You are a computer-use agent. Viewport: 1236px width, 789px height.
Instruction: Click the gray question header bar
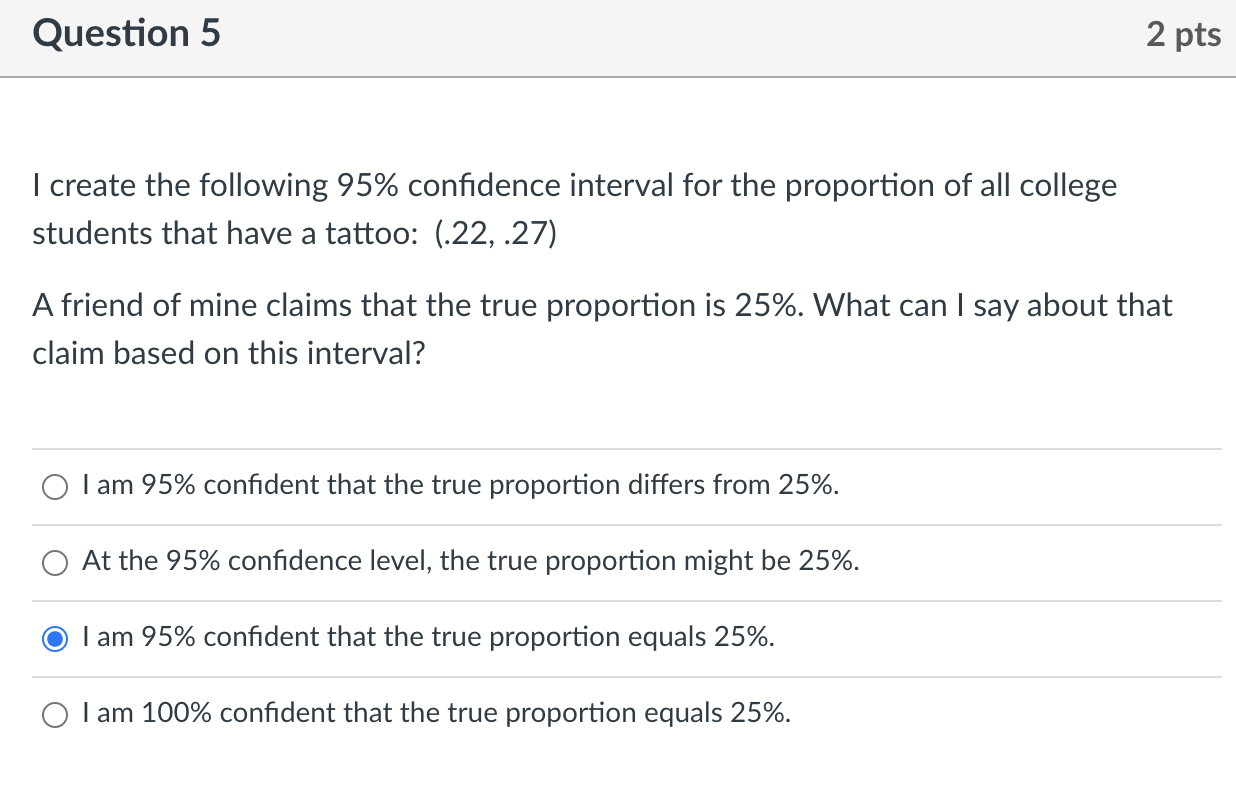click(618, 38)
